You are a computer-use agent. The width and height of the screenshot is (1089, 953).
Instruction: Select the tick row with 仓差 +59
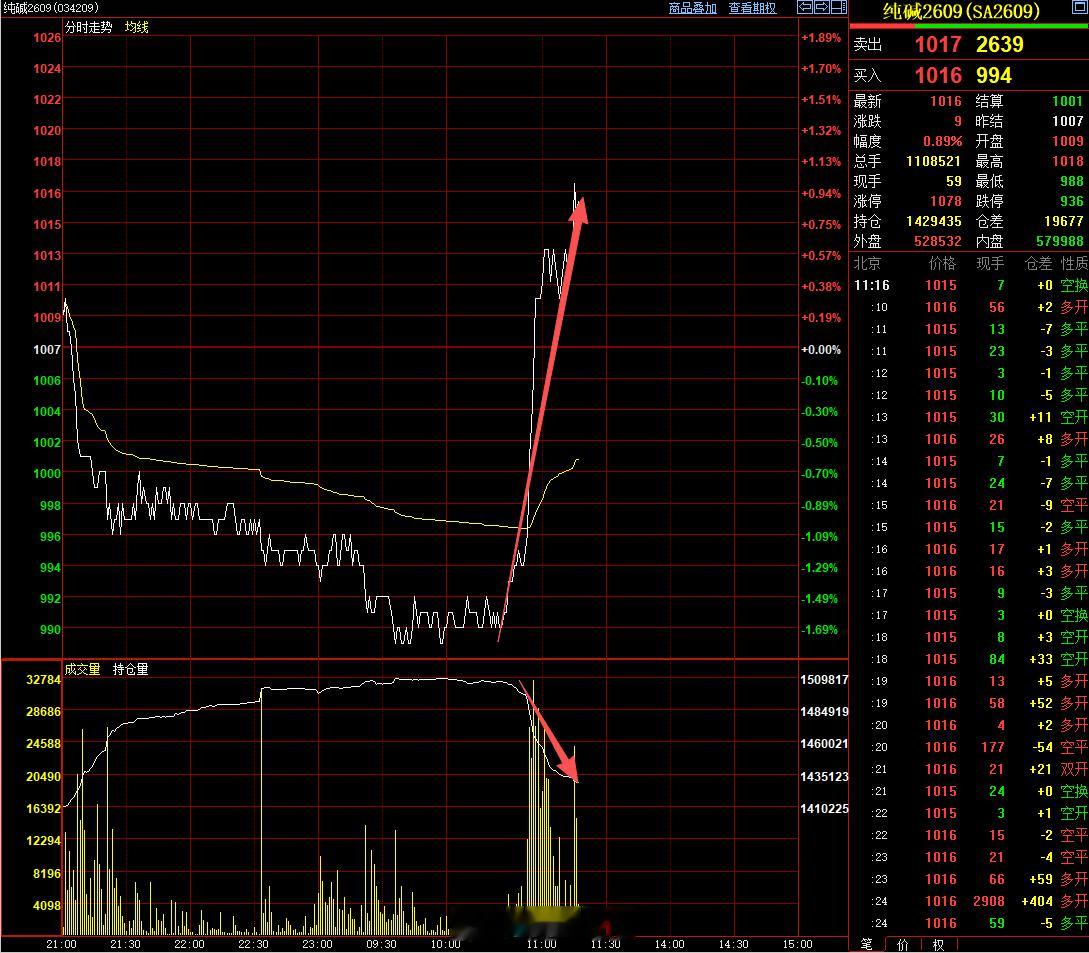point(970,879)
